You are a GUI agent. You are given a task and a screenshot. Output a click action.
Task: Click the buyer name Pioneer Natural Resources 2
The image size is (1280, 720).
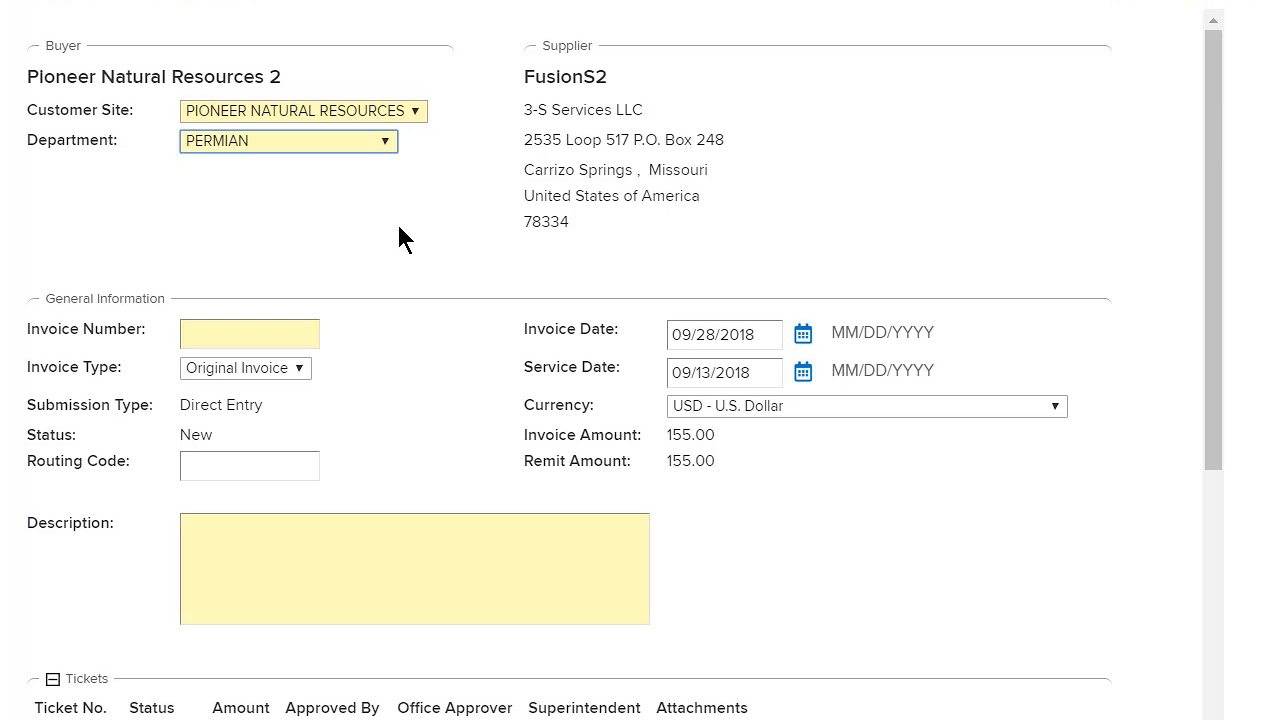(154, 77)
